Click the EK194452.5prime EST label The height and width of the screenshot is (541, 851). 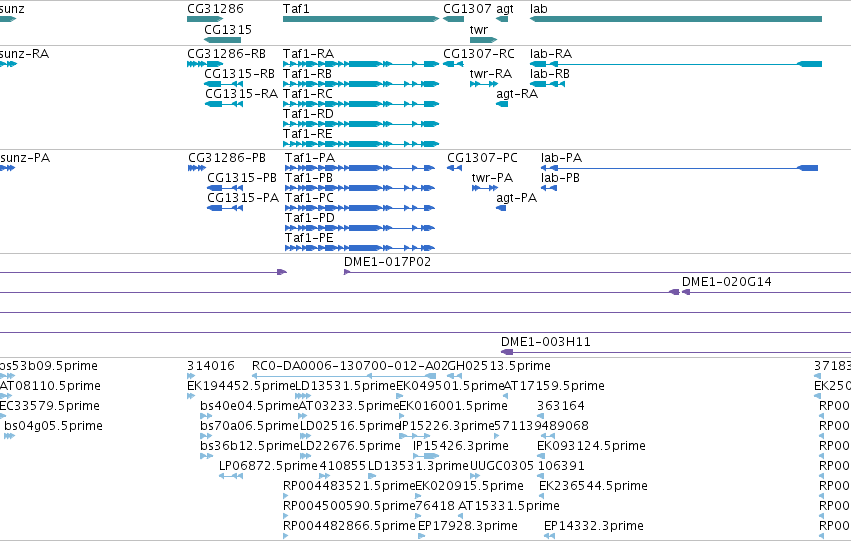[x=241, y=386]
